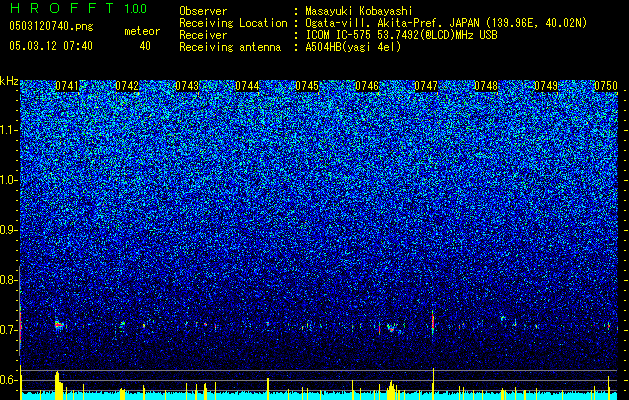The height and width of the screenshot is (400, 629).
Task: Click the bright meteor echo after 0741
Action: tap(59, 325)
